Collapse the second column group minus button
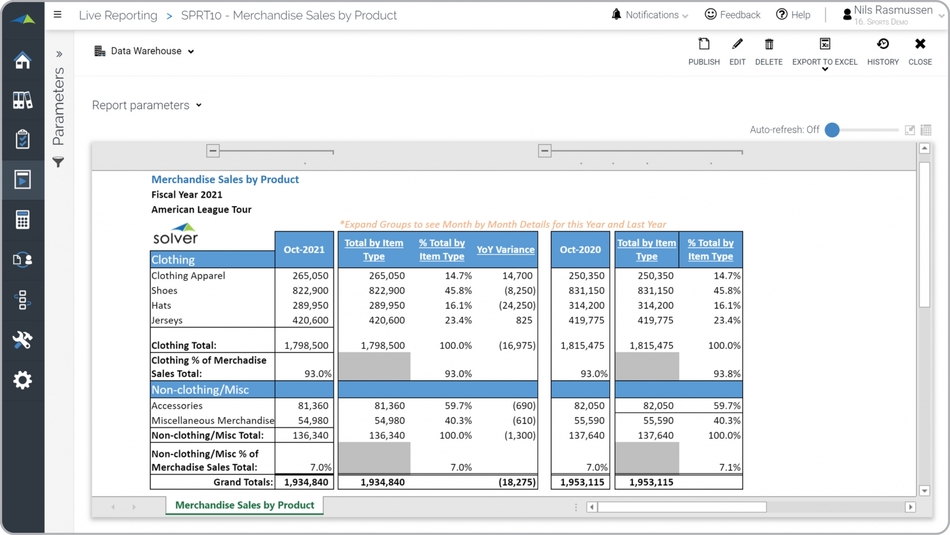This screenshot has height=535, width=950. 545,151
